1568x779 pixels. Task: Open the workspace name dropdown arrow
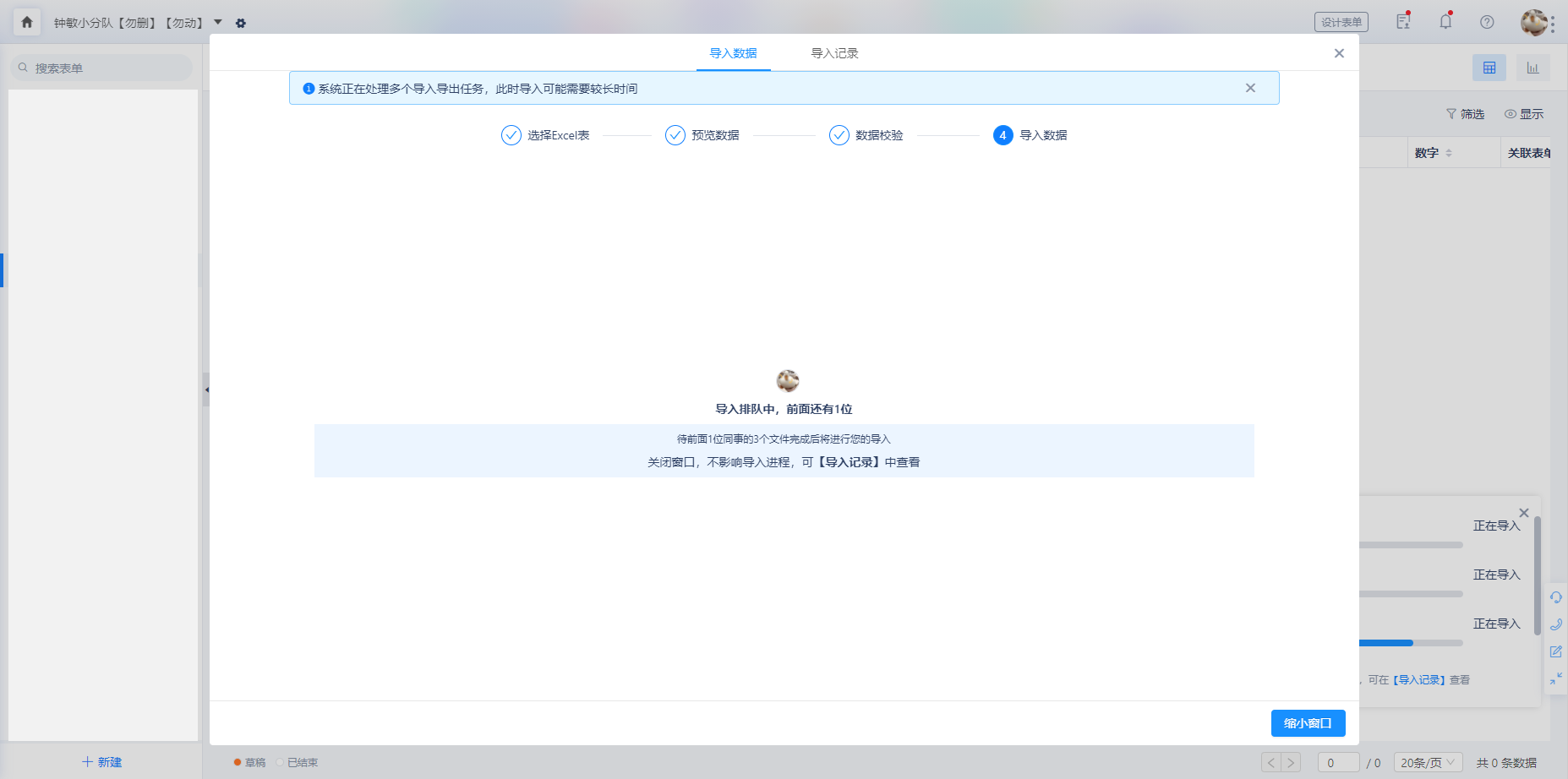click(217, 22)
